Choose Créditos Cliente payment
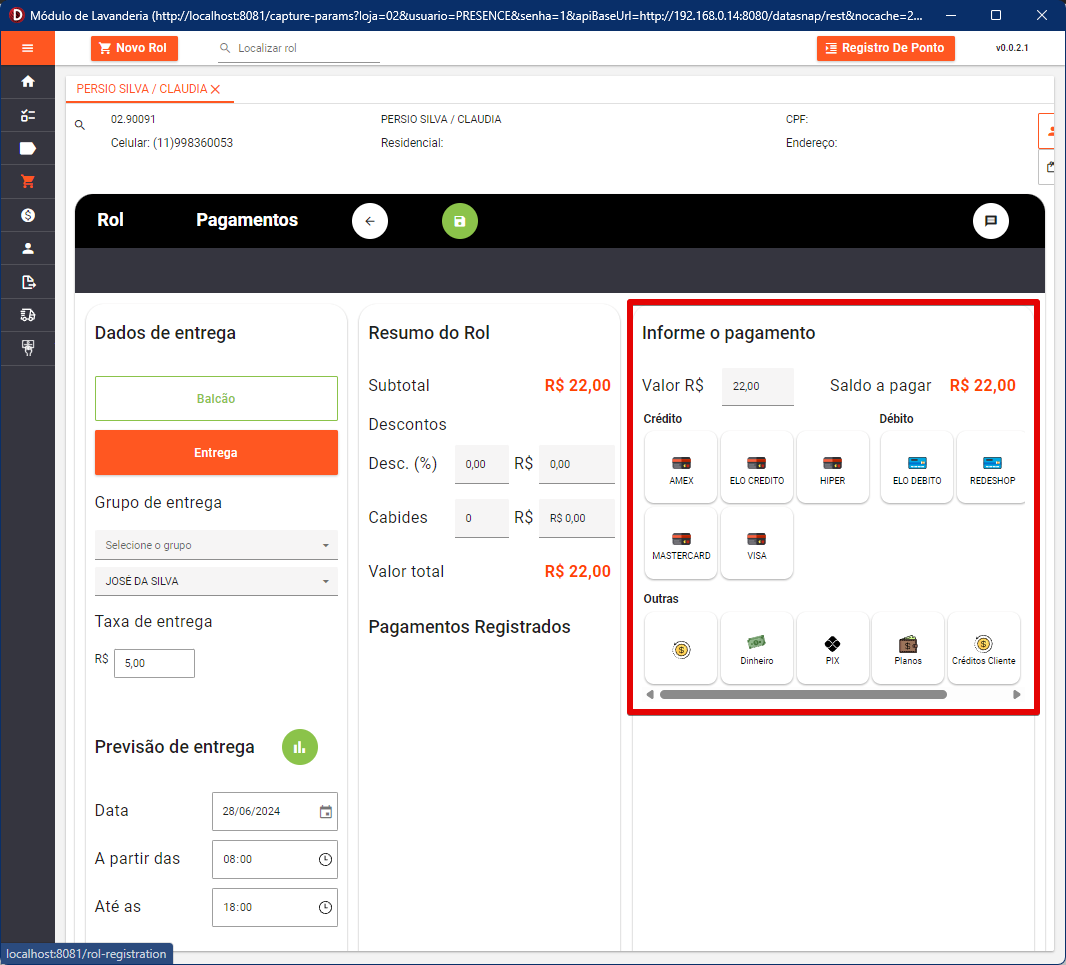Screen dimensions: 1066x965 983,649
